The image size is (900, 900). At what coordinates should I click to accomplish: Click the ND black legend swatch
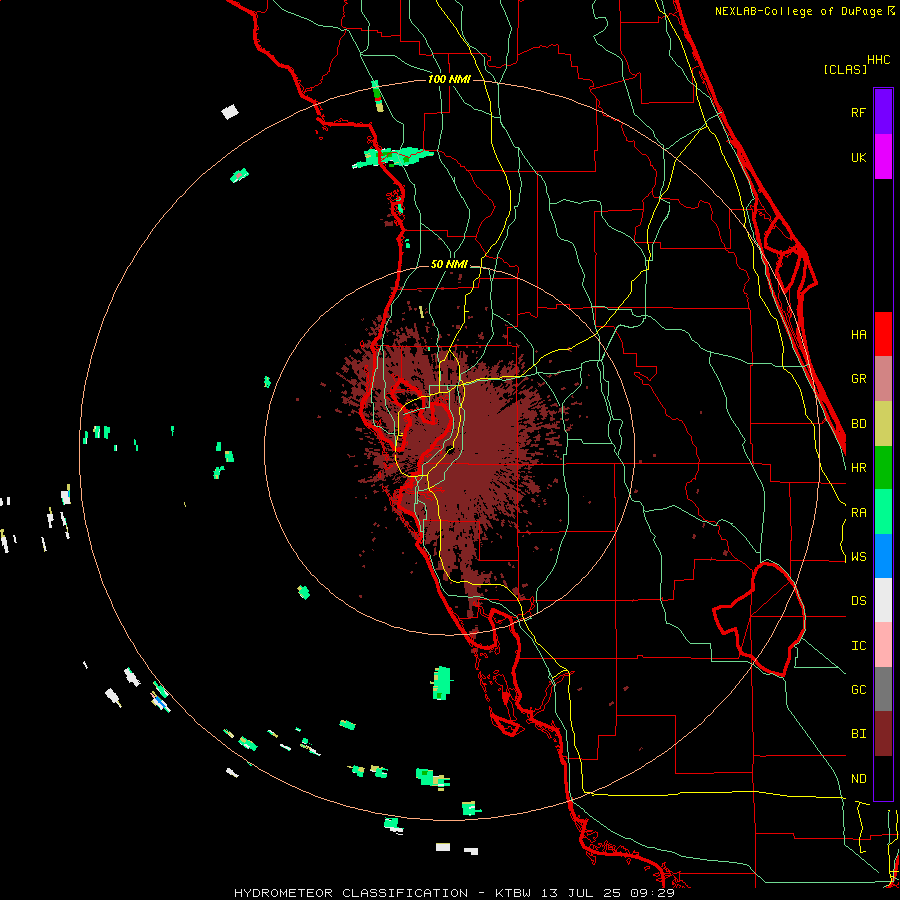[883, 778]
